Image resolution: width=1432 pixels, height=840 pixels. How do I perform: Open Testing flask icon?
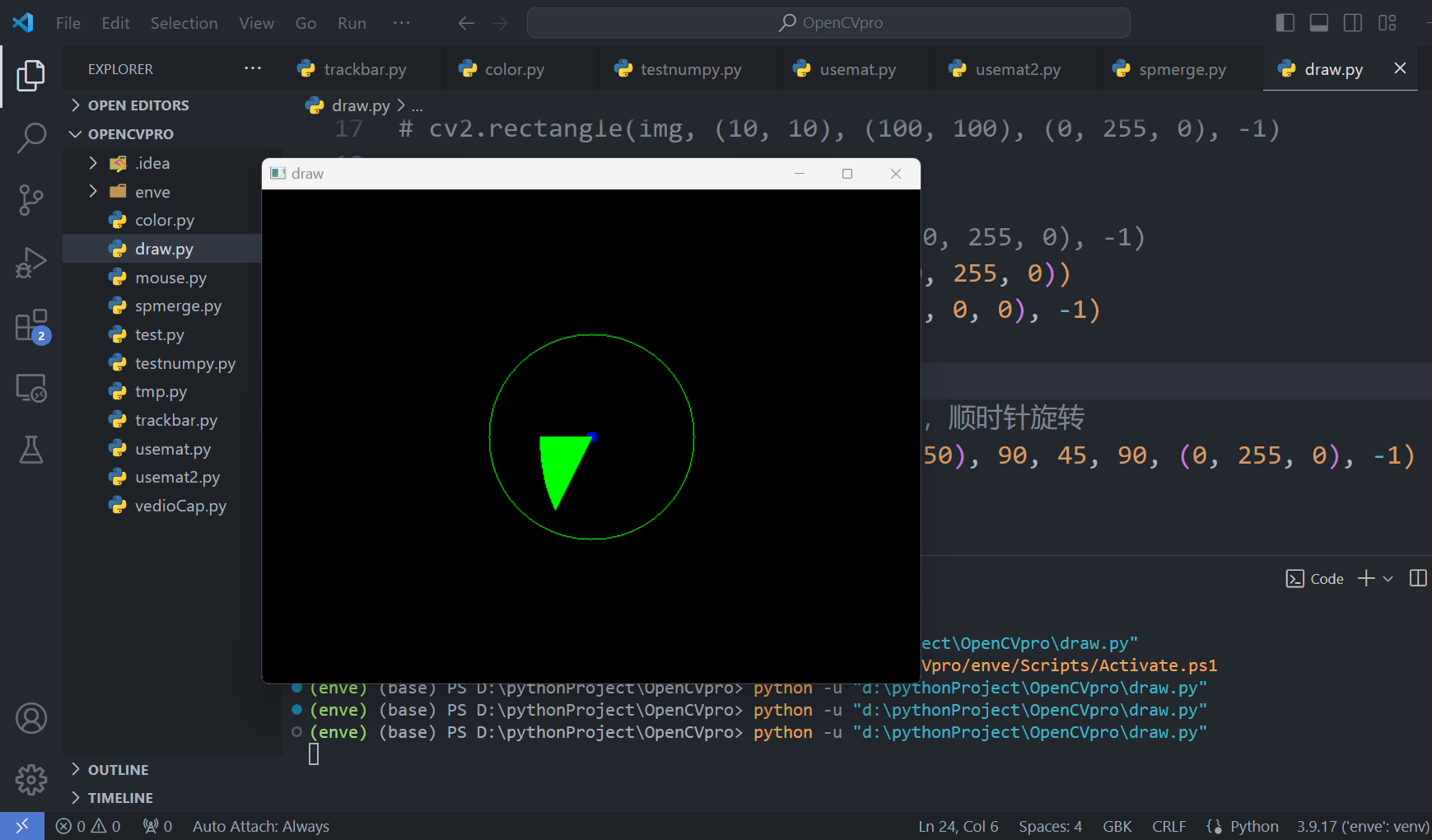(30, 450)
